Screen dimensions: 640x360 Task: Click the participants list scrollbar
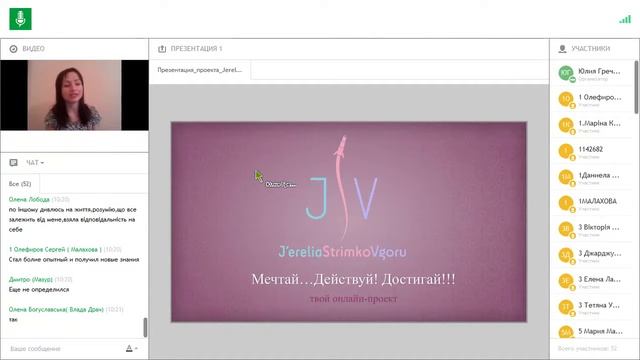pyautogui.click(x=636, y=87)
